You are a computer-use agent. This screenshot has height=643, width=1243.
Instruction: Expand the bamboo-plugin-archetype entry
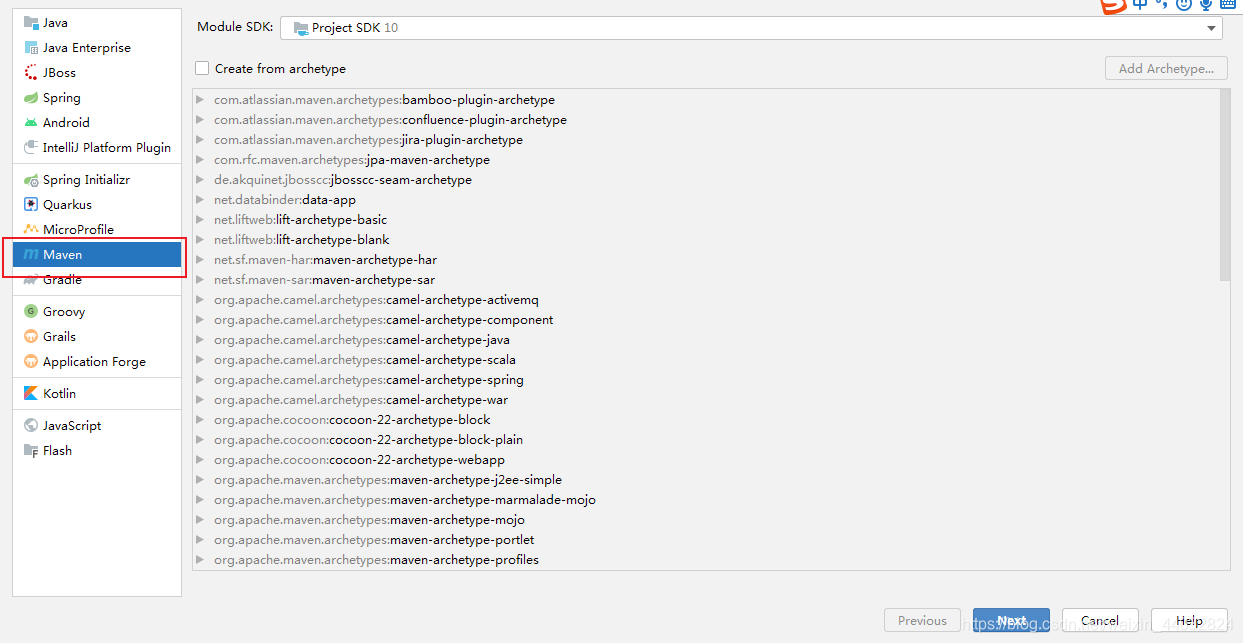[x=201, y=100]
